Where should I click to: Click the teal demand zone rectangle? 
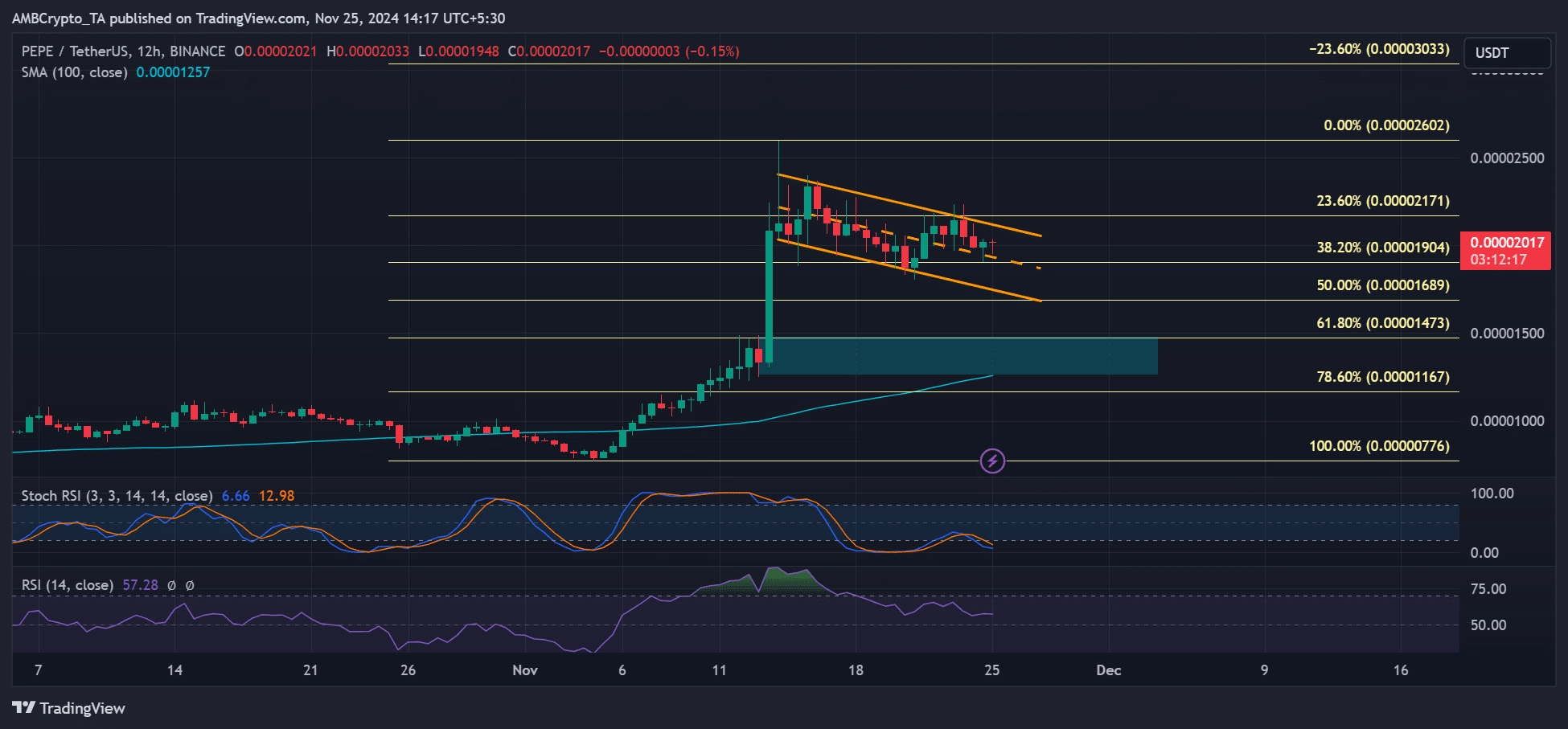pyautogui.click(x=958, y=356)
